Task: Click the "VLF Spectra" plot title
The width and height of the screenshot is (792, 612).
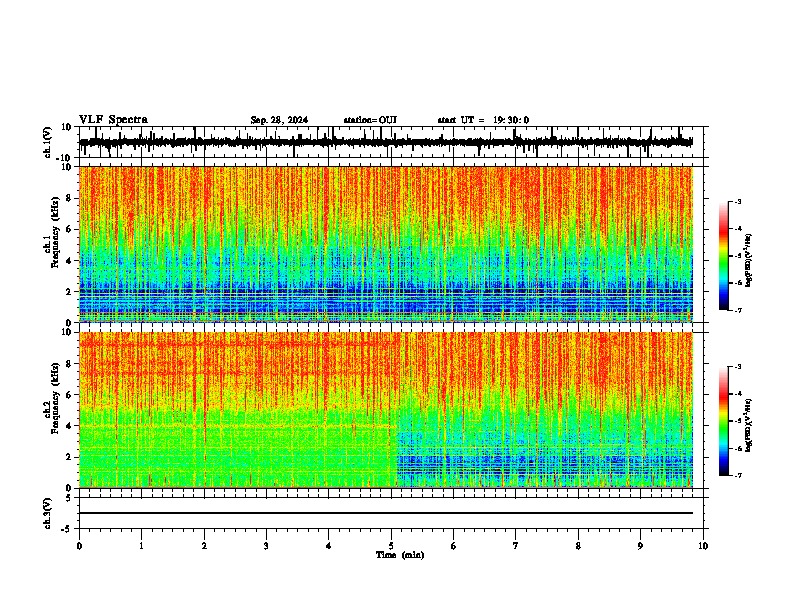Action: pyautogui.click(x=113, y=120)
